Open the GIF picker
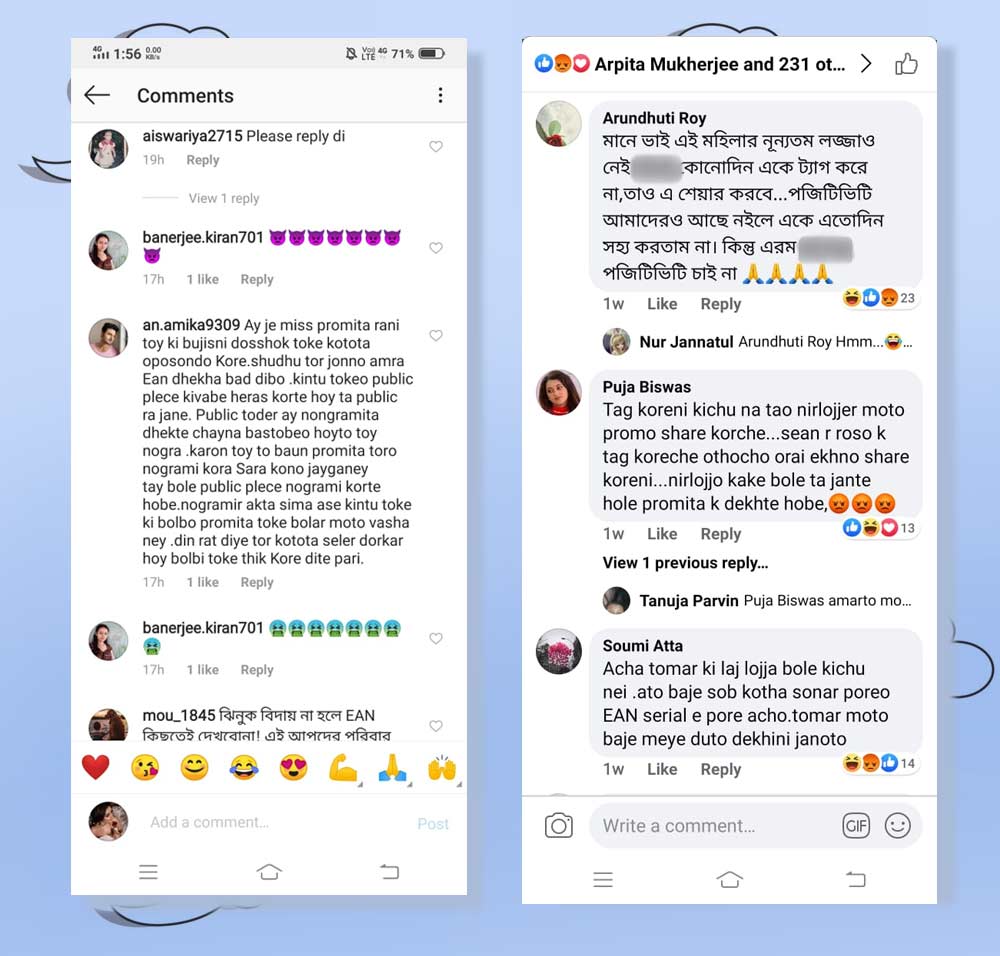The image size is (1000, 956). point(856,826)
